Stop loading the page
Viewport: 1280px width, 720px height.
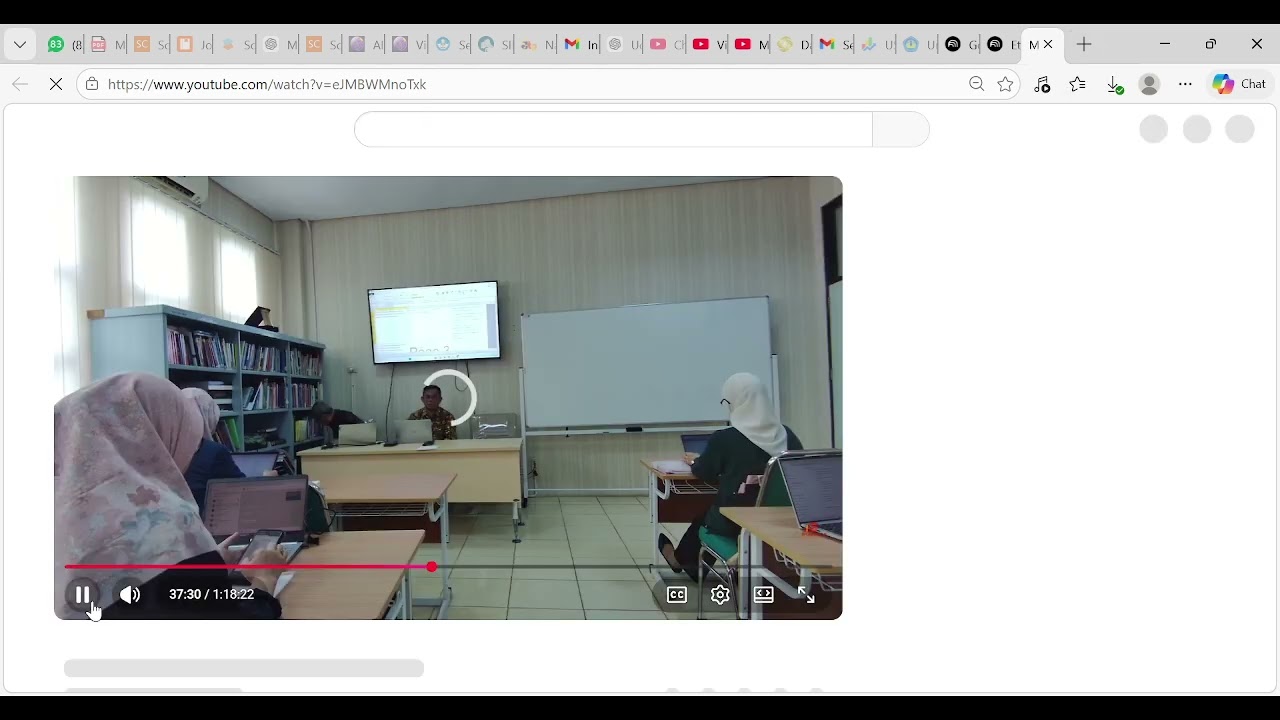point(56,84)
